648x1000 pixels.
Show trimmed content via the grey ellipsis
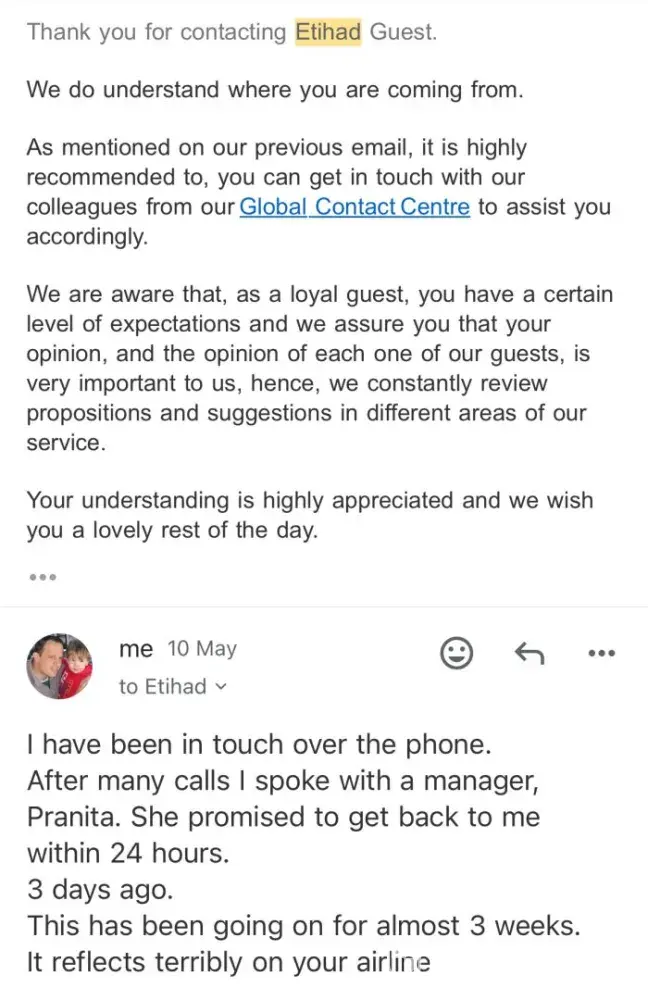[x=42, y=577]
